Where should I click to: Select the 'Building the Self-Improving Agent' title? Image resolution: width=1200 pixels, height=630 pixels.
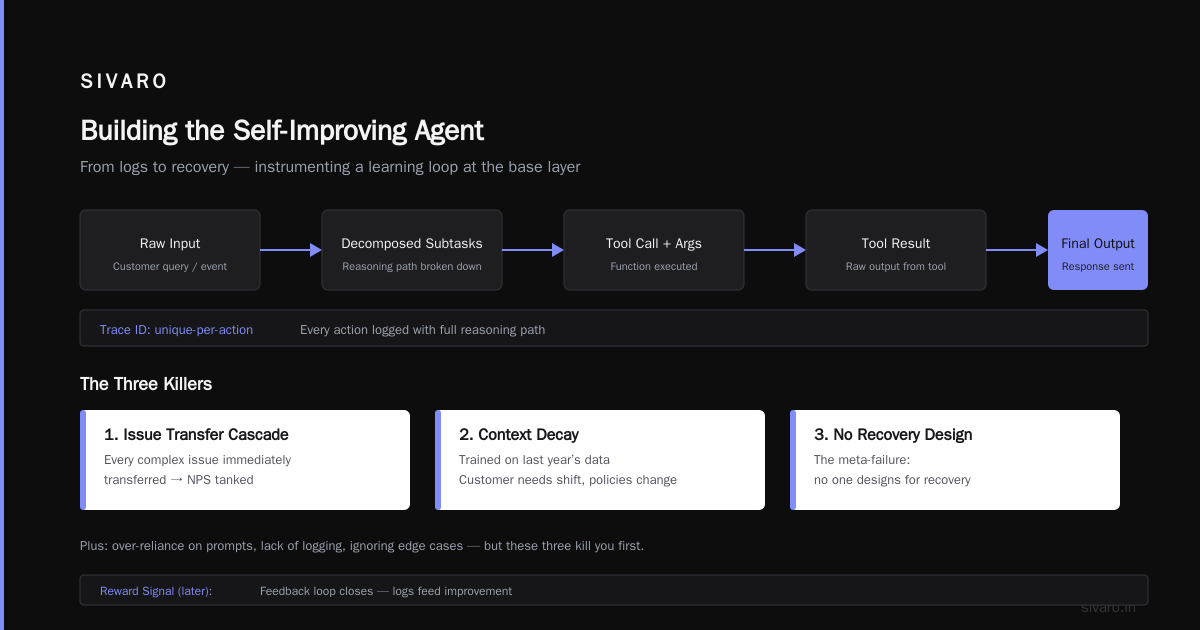point(282,131)
